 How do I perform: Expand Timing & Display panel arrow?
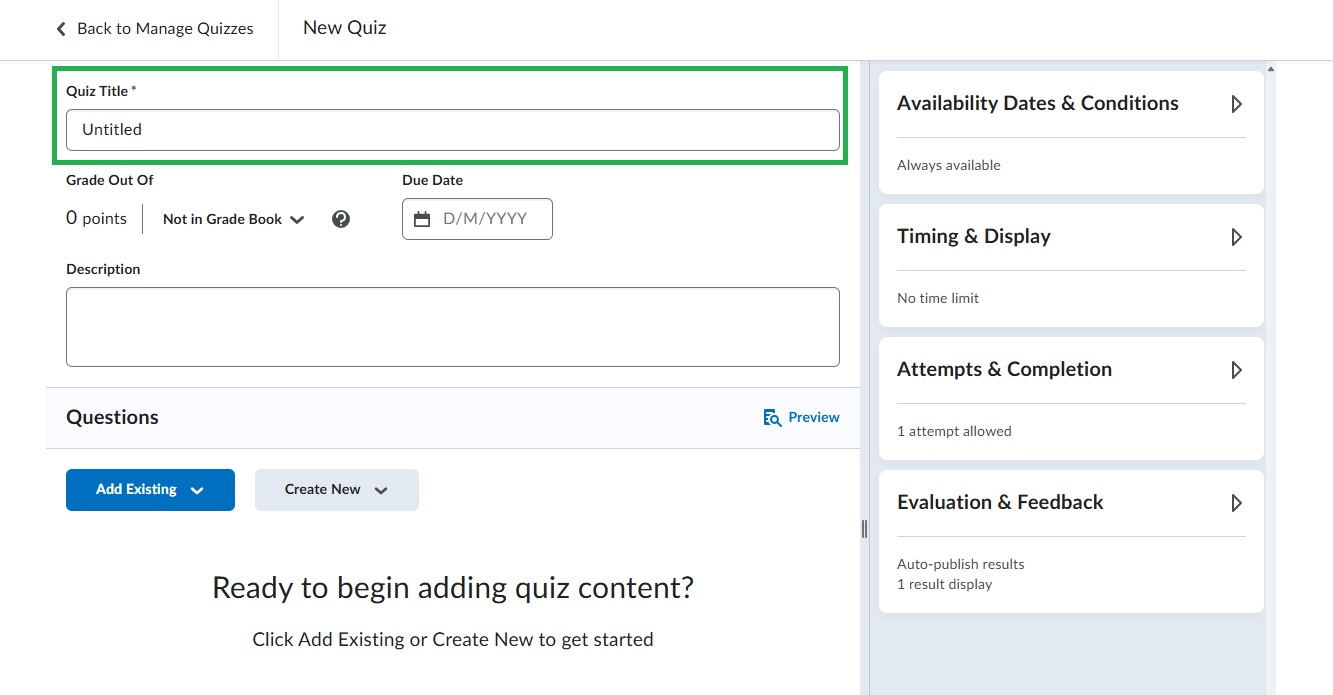[1236, 237]
